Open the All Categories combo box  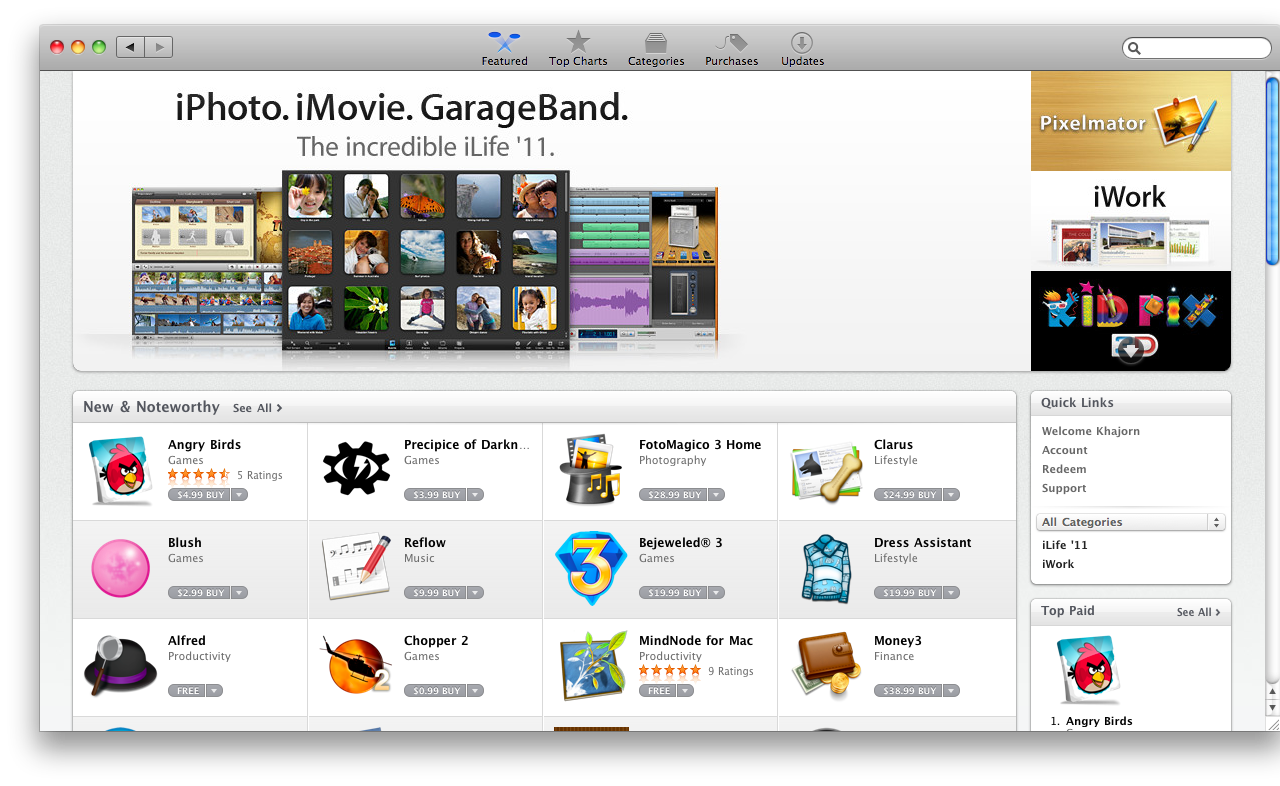pos(1131,522)
